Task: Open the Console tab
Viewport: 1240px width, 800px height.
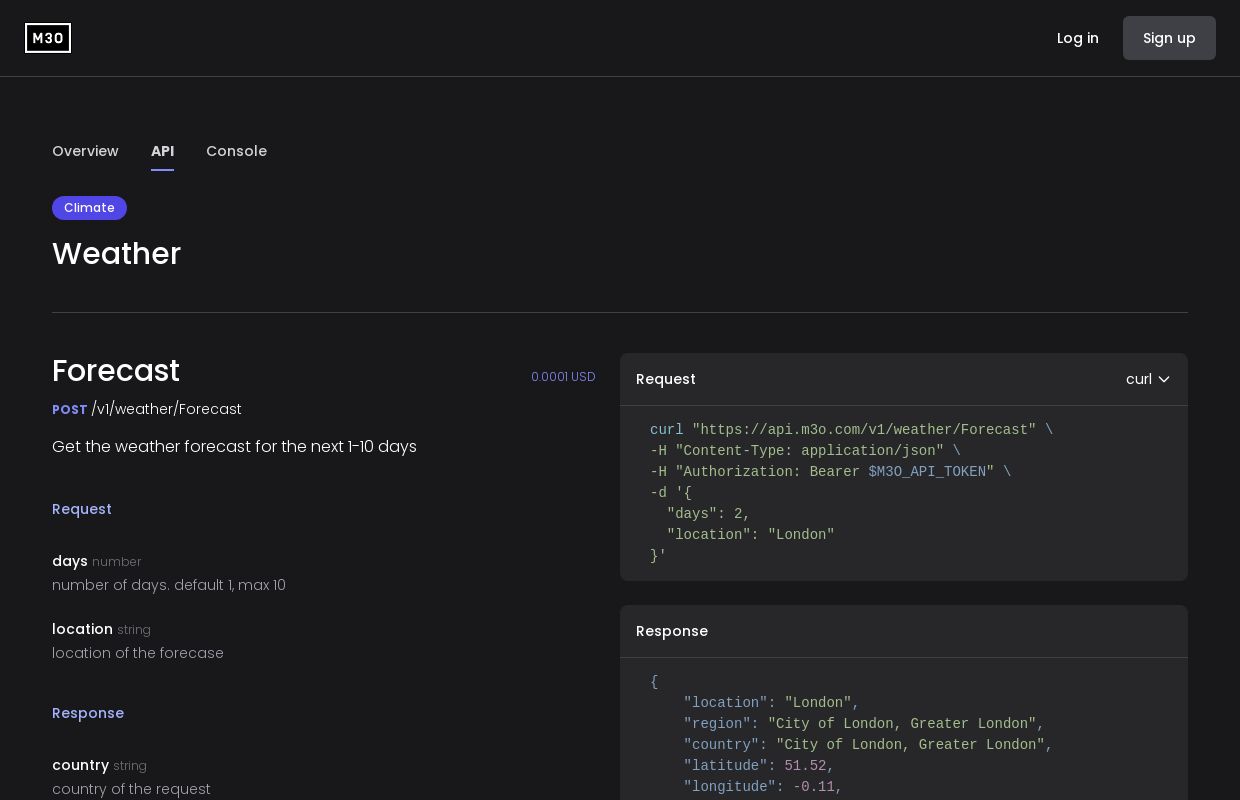Action: coord(236,151)
